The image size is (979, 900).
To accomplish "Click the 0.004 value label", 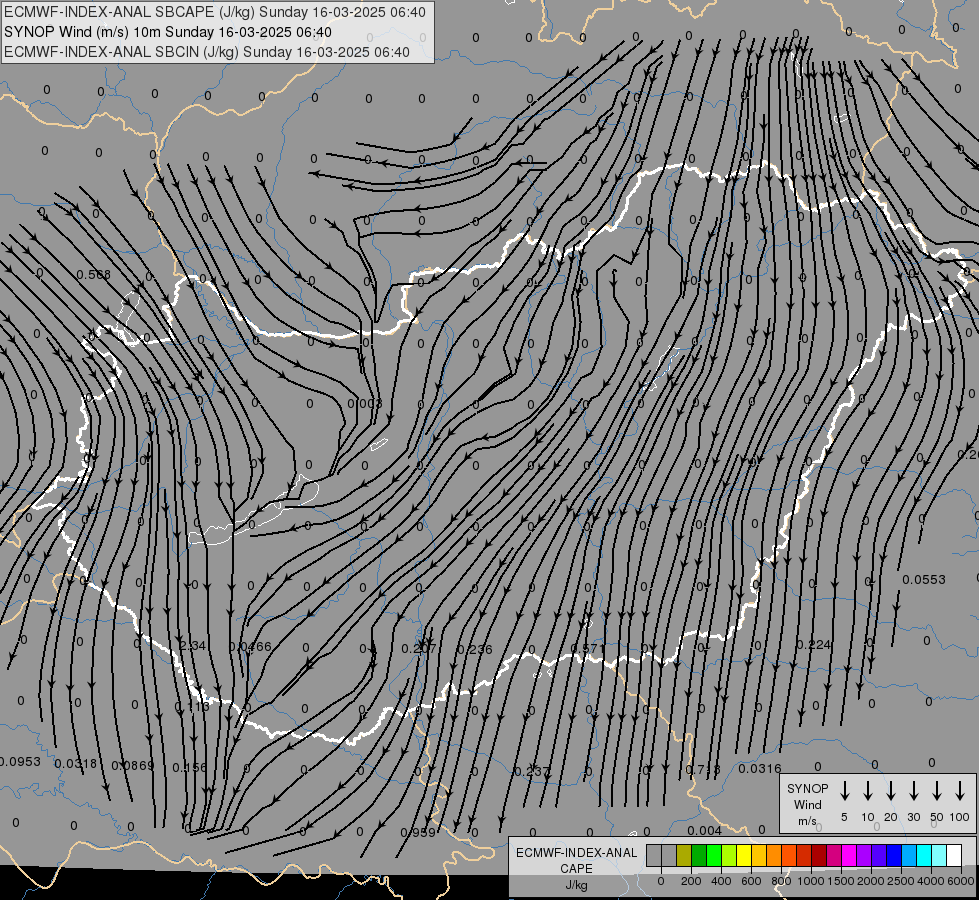I will (704, 830).
